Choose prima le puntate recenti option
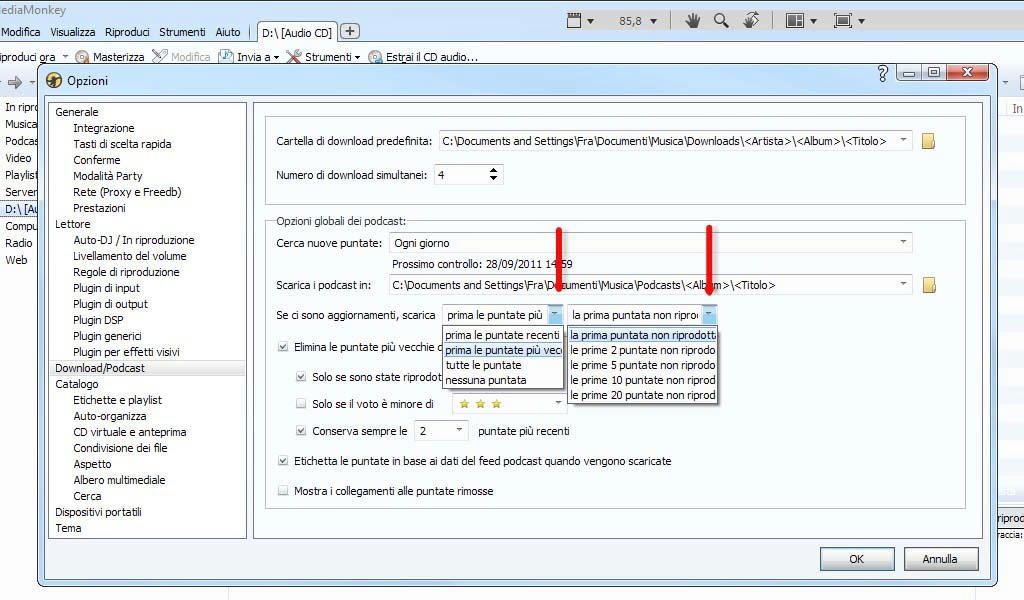 click(502, 335)
